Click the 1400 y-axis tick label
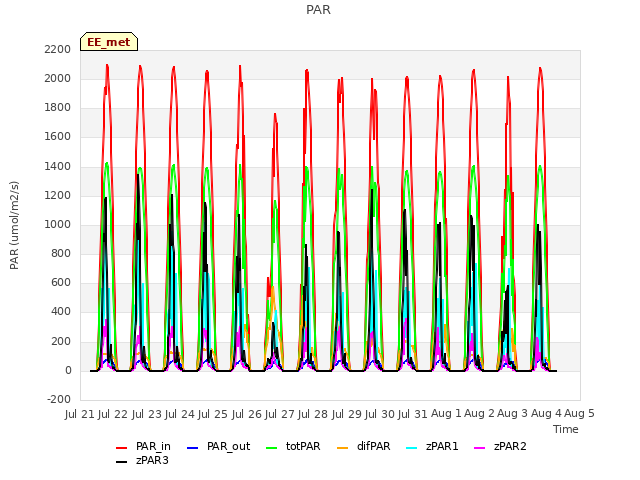The image size is (640, 480). [x=58, y=166]
